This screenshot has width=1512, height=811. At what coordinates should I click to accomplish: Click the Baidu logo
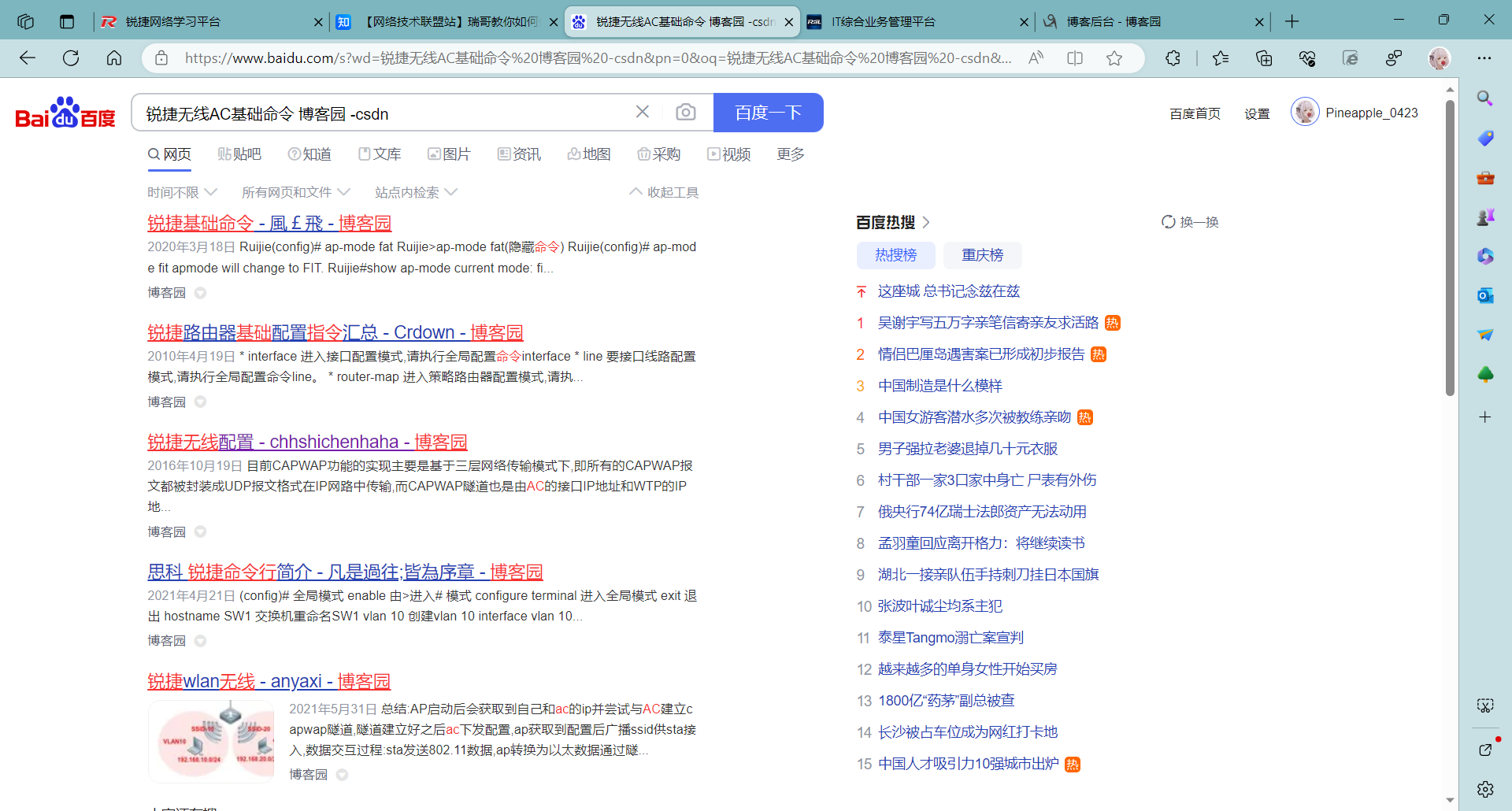point(65,113)
